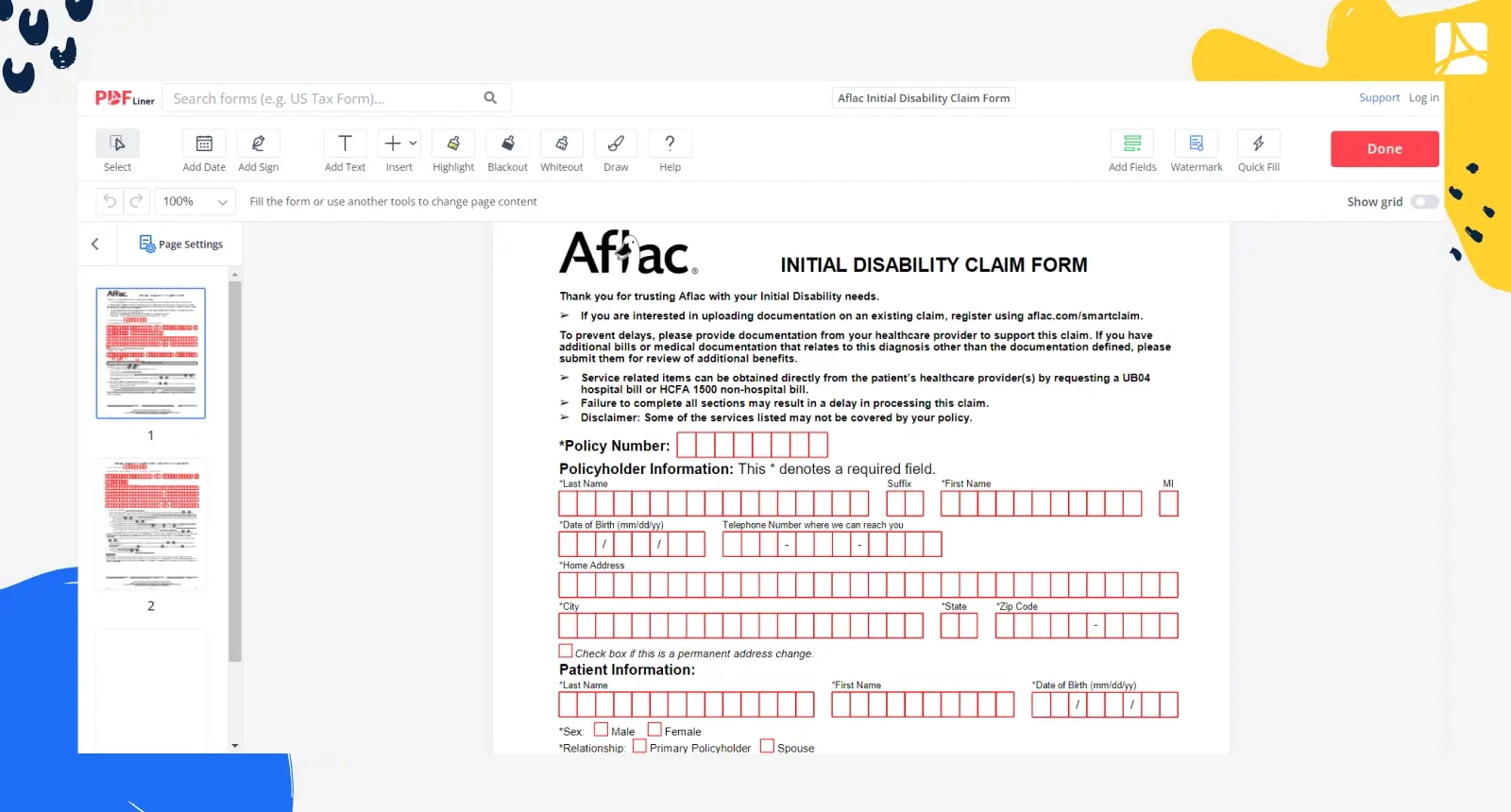Collapse the page thumbnails sidebar
Image resolution: width=1511 pixels, height=812 pixels.
click(x=95, y=245)
